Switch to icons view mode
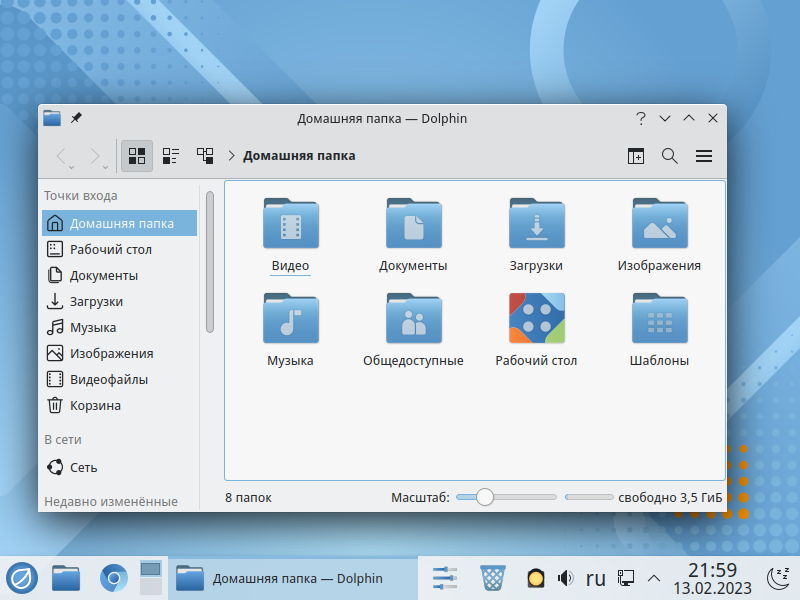800x600 pixels. 137,156
